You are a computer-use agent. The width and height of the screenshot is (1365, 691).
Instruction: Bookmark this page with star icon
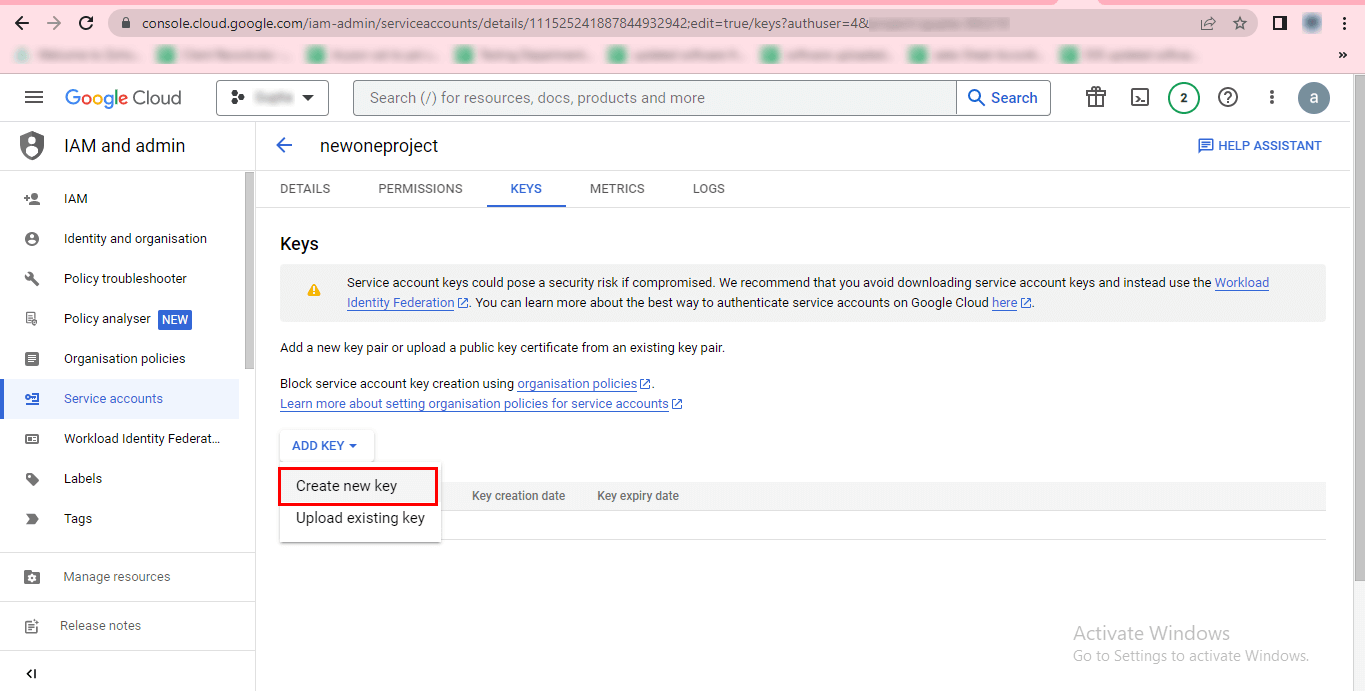point(1240,23)
